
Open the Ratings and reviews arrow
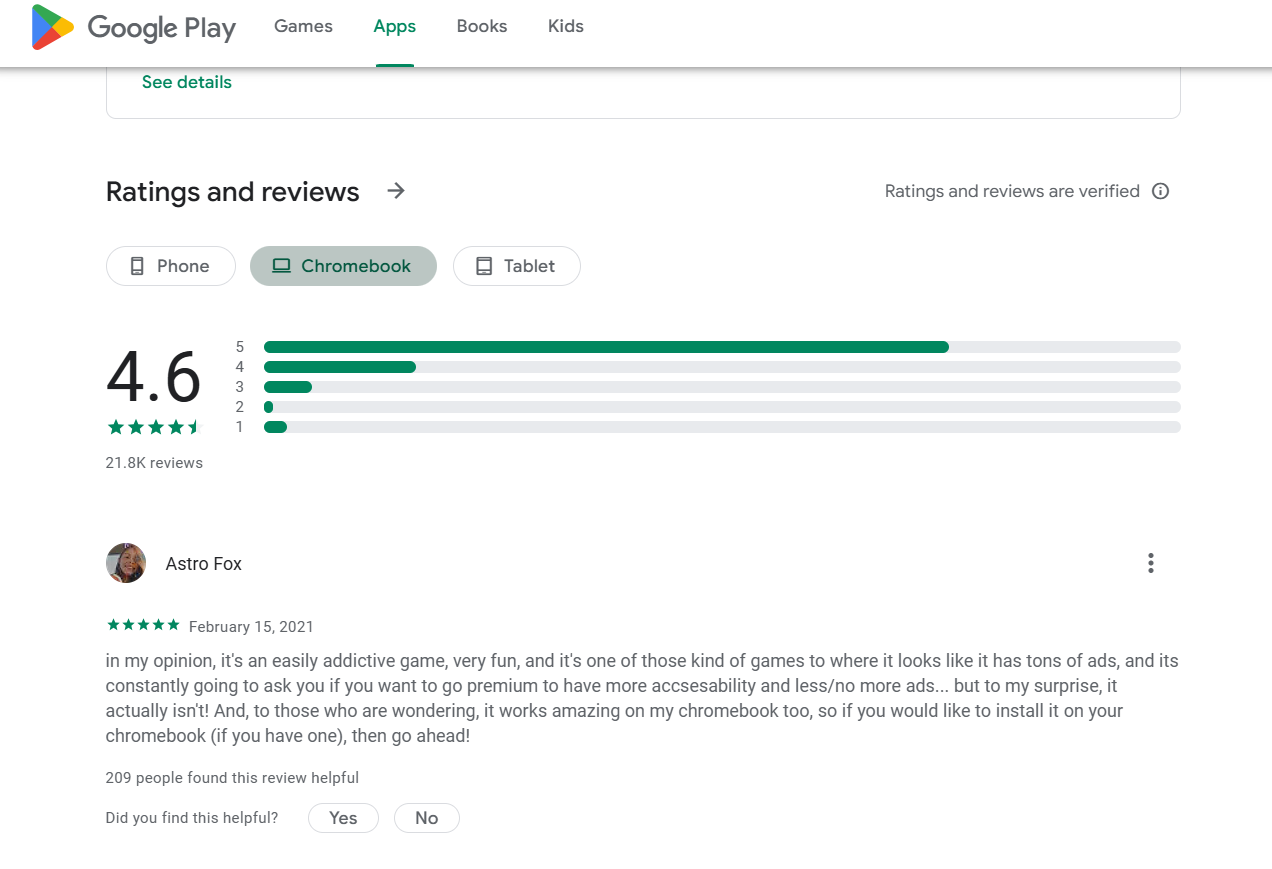(396, 190)
